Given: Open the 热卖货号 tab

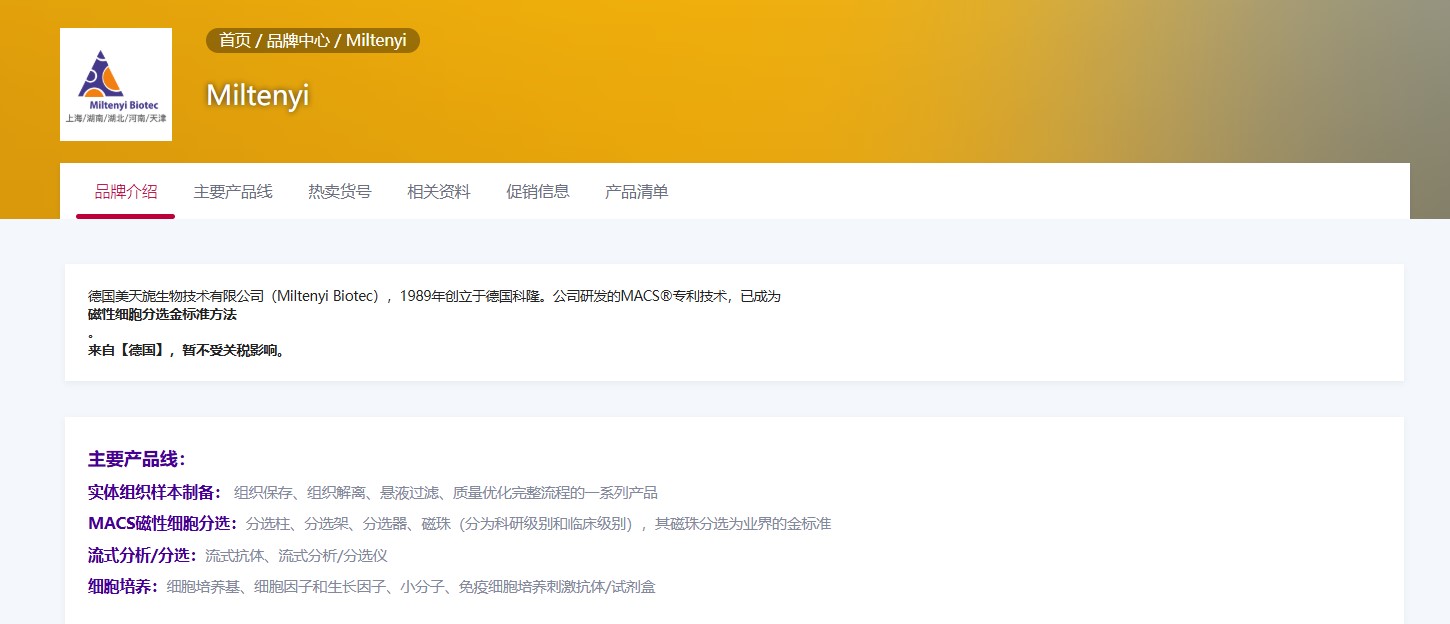Looking at the screenshot, I should (339, 191).
